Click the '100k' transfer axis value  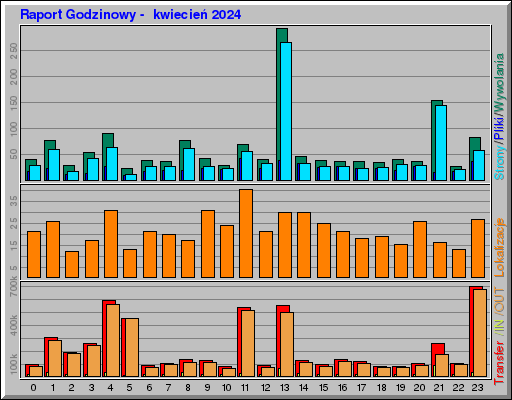[14, 364]
